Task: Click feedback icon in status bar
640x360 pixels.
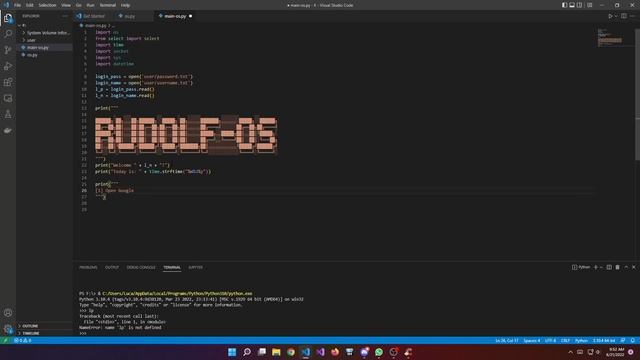Action: [x=623, y=340]
